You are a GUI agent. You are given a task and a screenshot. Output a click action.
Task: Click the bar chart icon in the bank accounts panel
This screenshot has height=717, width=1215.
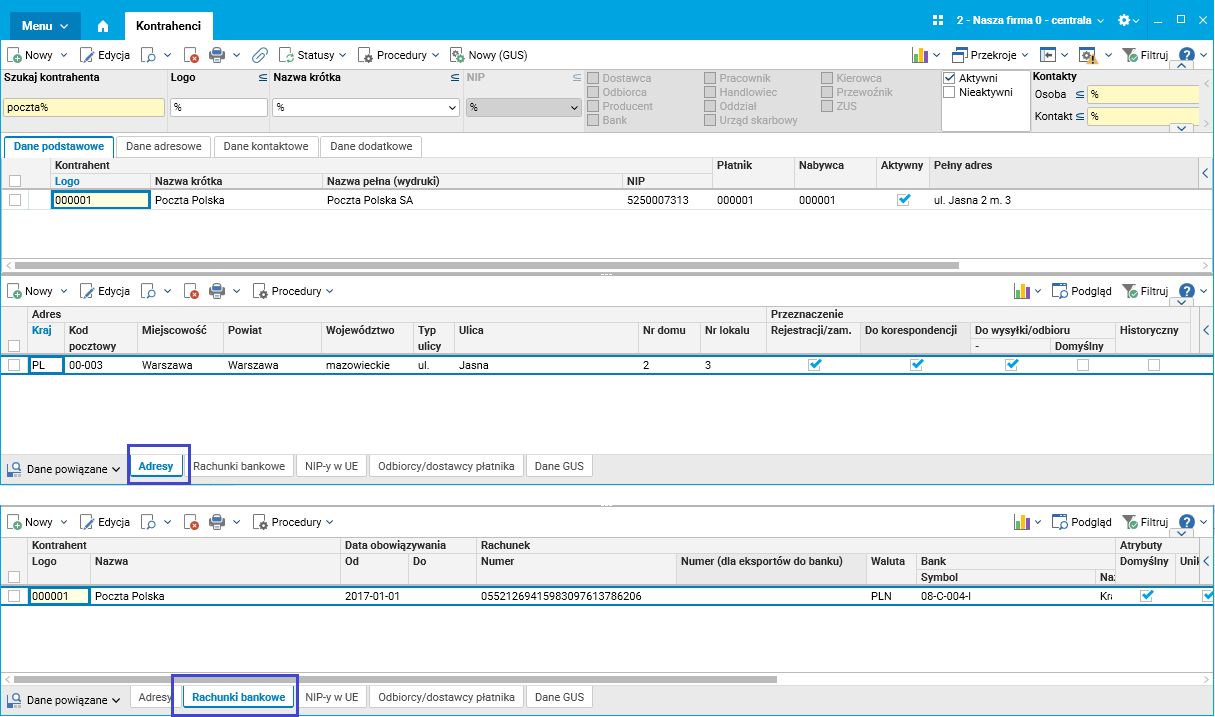click(x=1022, y=522)
